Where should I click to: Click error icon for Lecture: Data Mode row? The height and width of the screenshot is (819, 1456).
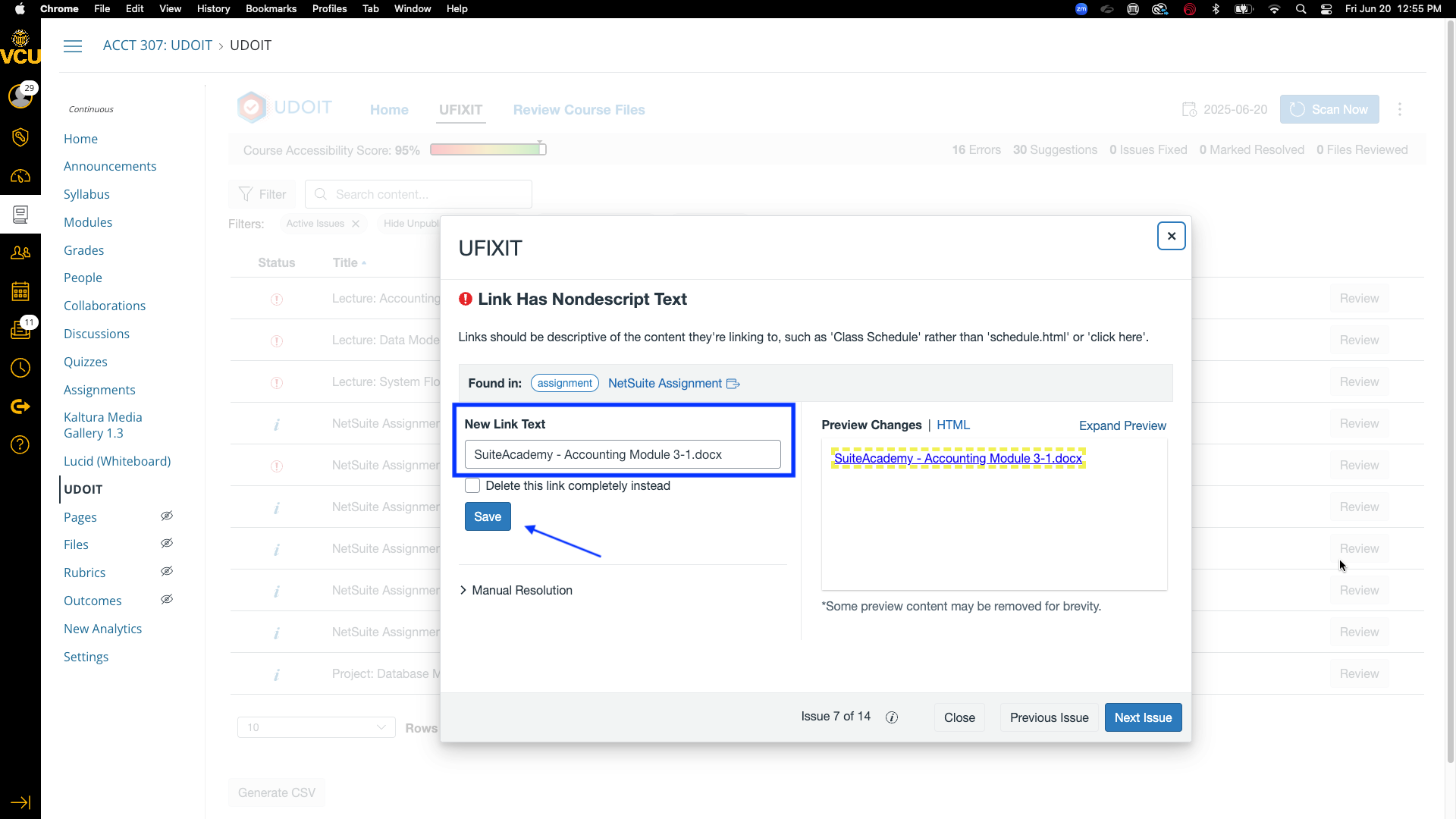[277, 340]
